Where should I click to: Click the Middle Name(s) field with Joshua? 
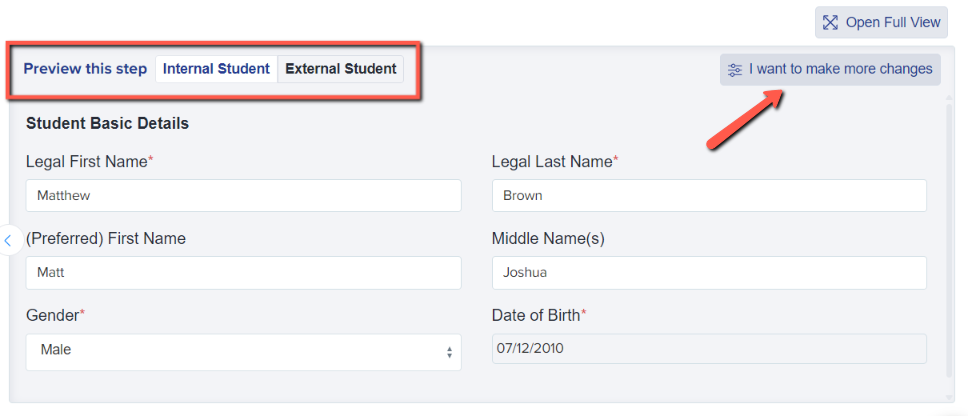pyautogui.click(x=709, y=272)
